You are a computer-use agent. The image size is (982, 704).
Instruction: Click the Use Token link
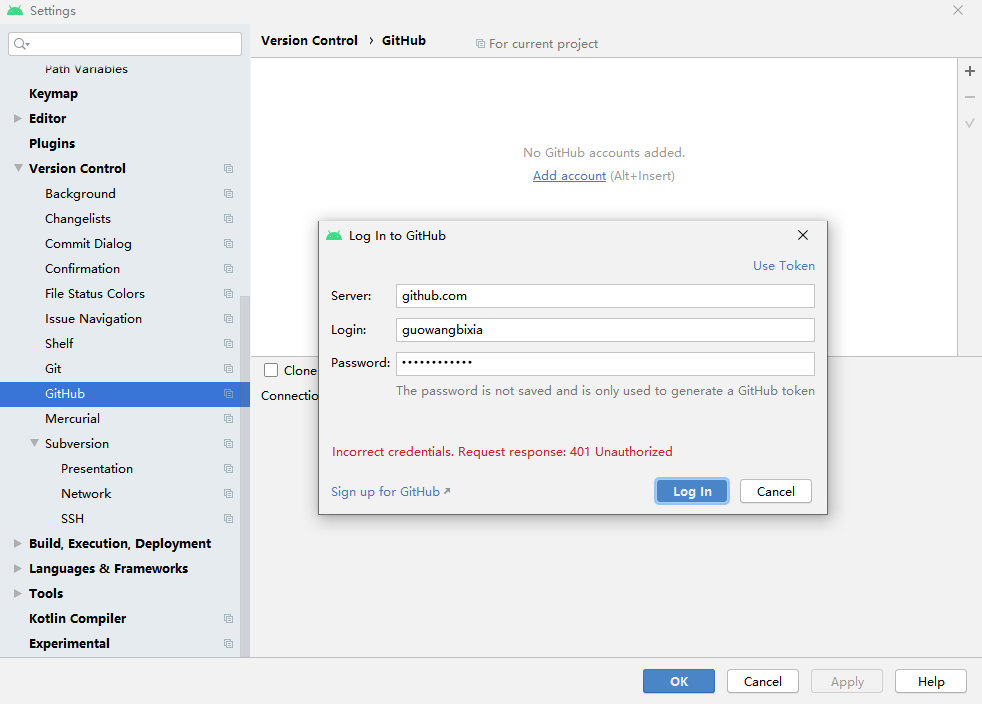click(783, 266)
